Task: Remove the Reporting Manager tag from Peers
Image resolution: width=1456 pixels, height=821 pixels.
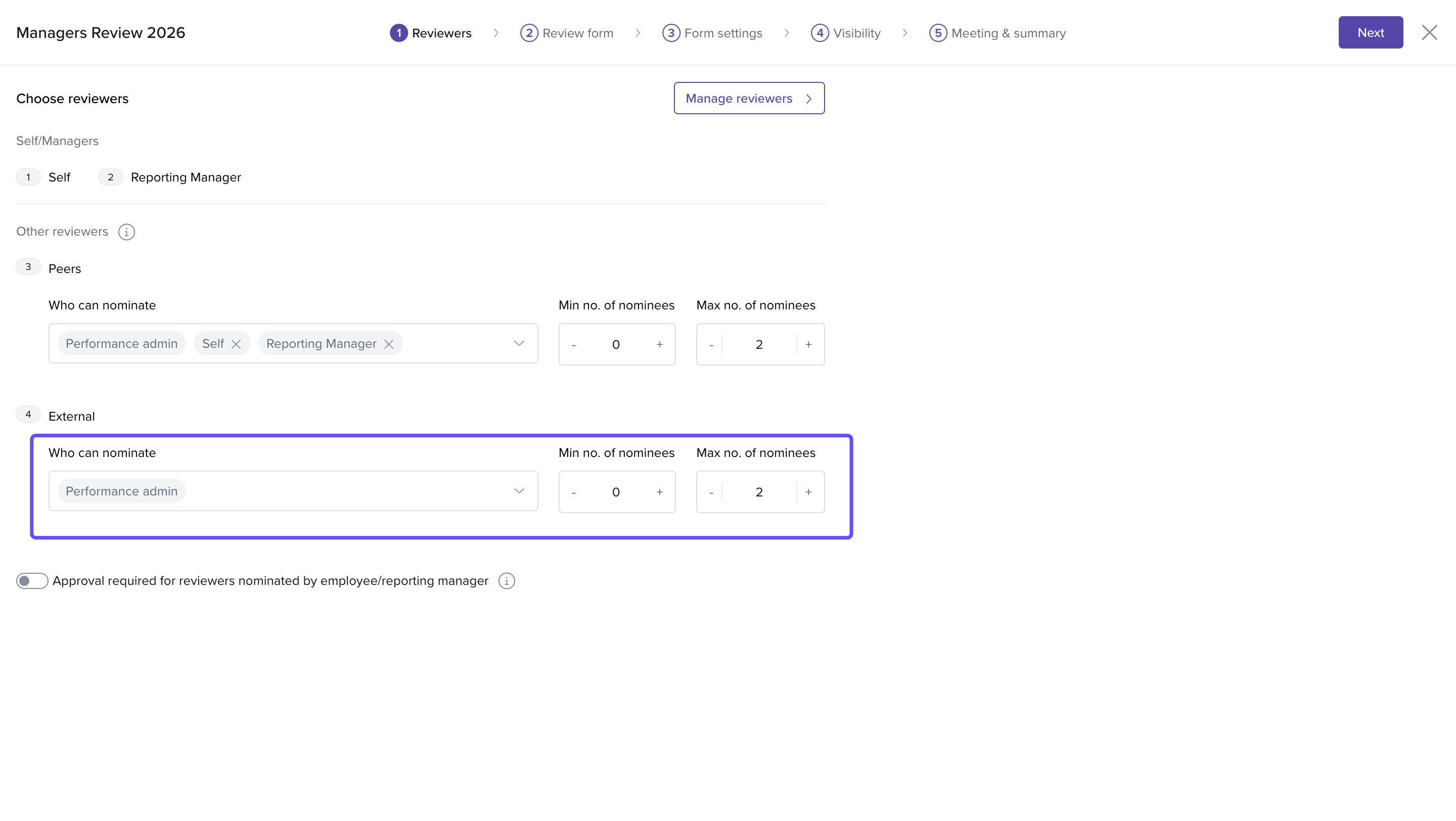Action: tap(389, 344)
